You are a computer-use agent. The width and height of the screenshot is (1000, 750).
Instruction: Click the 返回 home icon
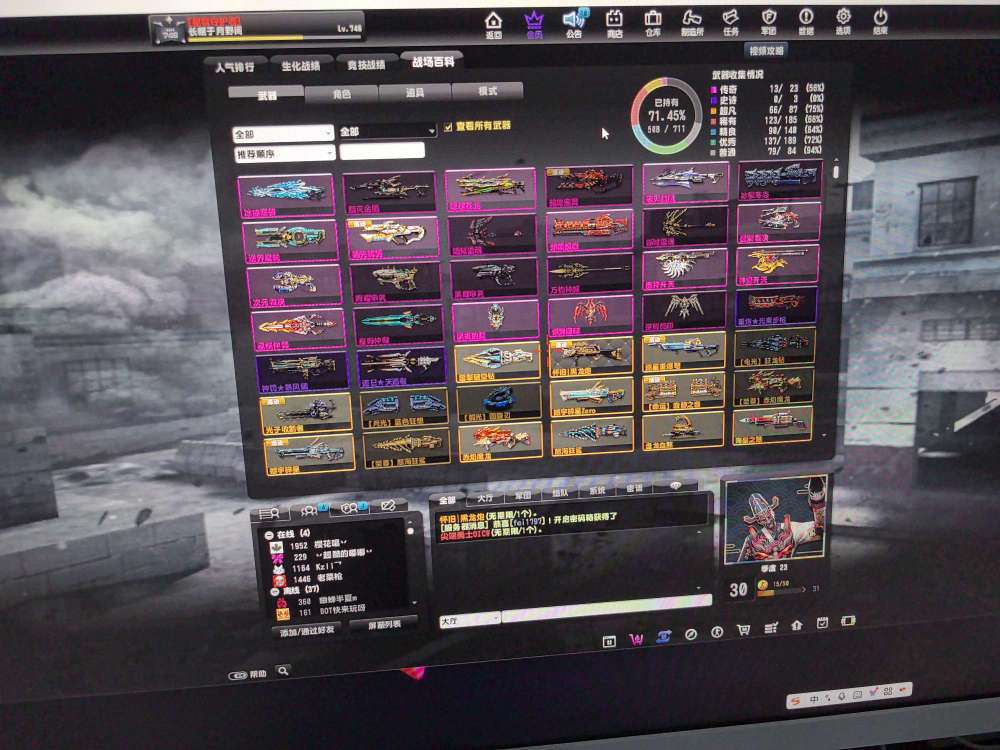pos(493,26)
